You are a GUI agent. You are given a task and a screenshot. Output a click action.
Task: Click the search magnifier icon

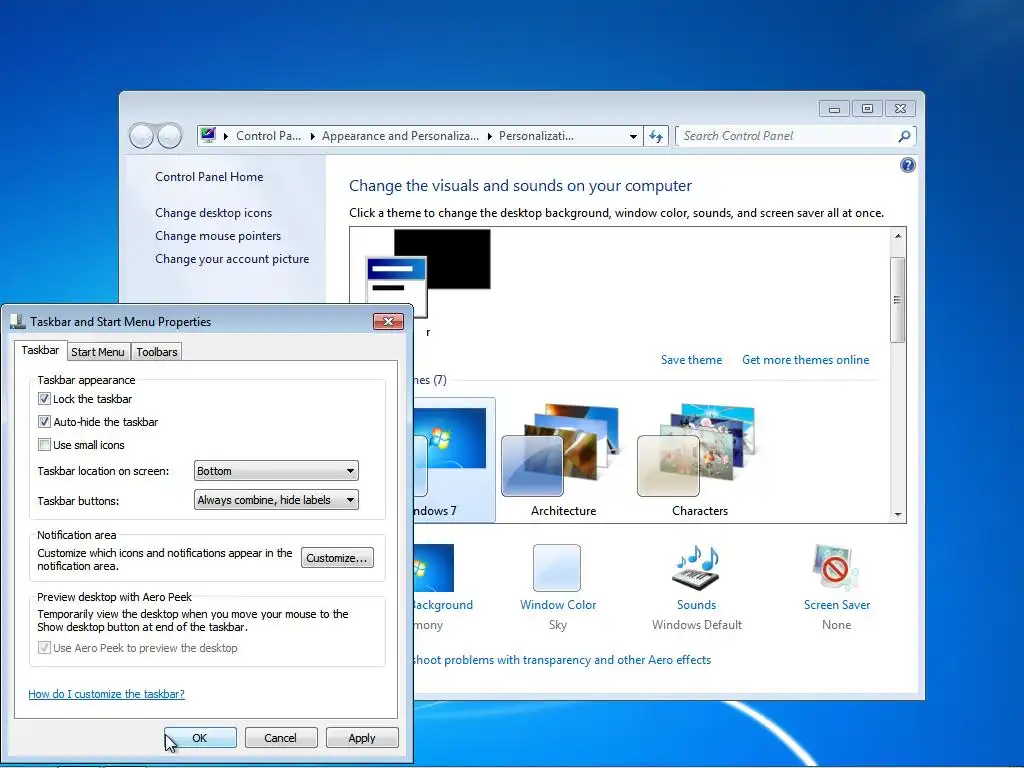point(904,136)
